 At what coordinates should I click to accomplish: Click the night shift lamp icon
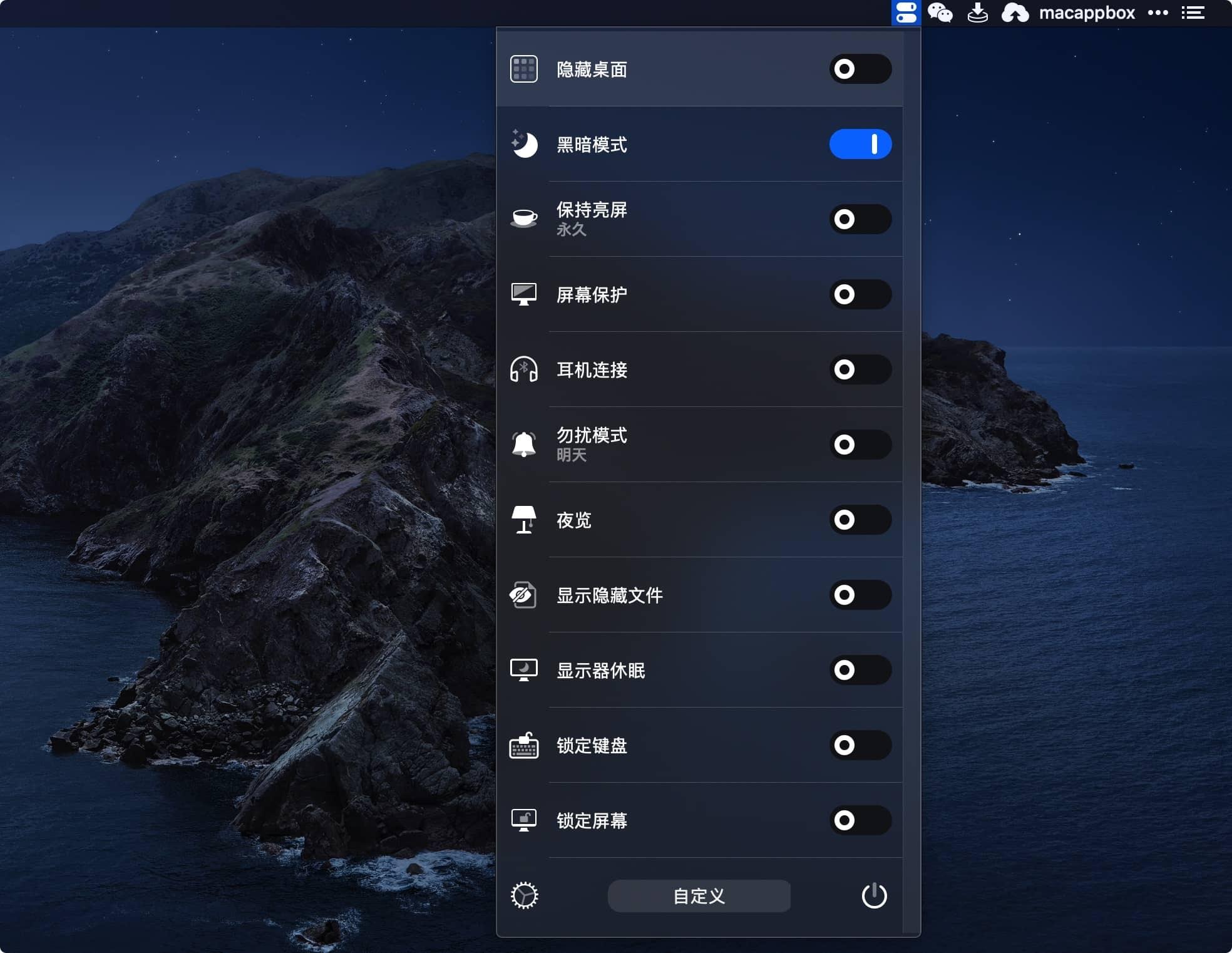click(x=523, y=520)
